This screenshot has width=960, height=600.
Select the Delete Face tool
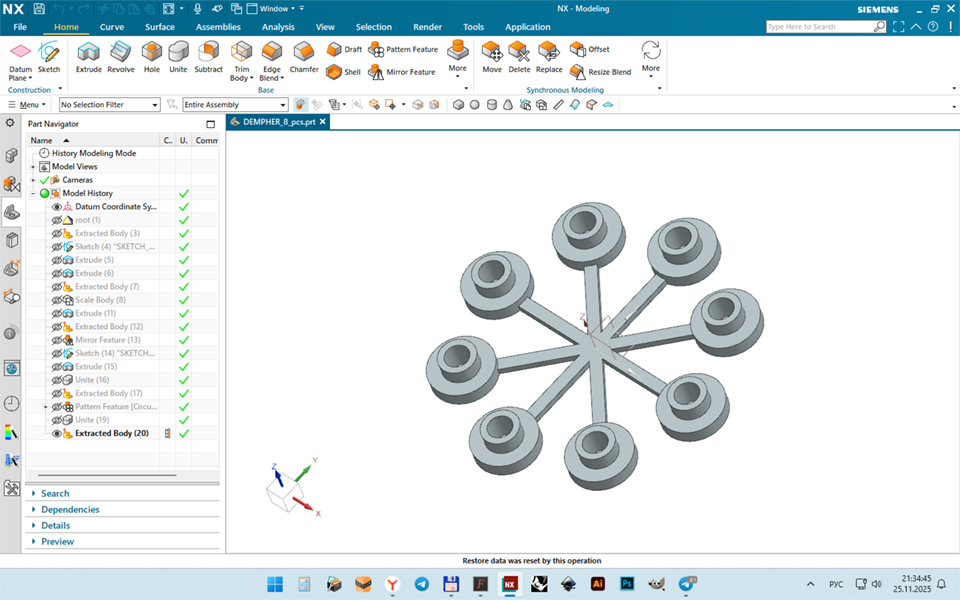click(x=519, y=57)
